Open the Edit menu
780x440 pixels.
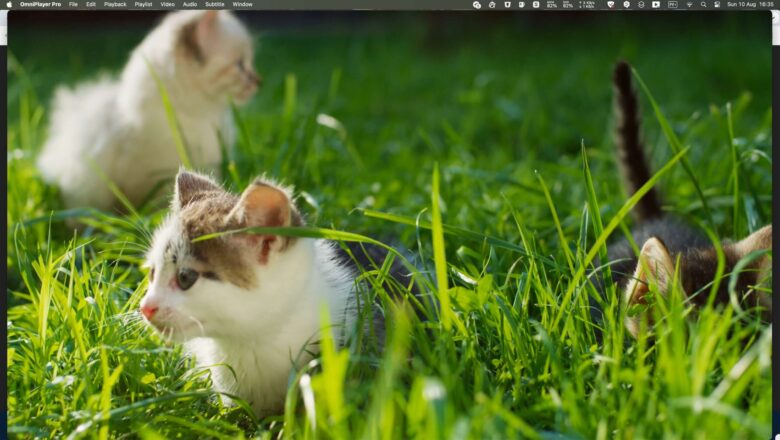pos(91,4)
